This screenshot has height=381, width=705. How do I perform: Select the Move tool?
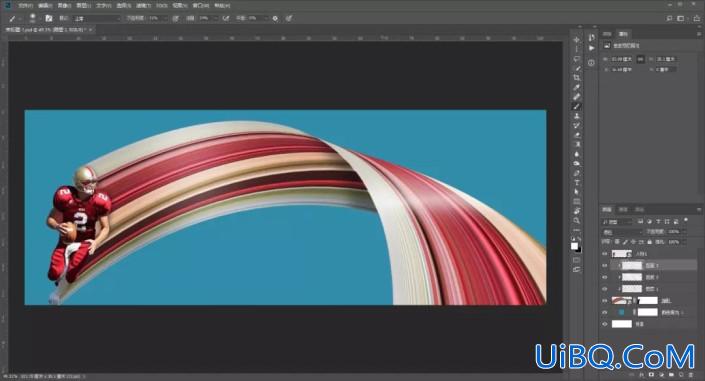pos(576,40)
